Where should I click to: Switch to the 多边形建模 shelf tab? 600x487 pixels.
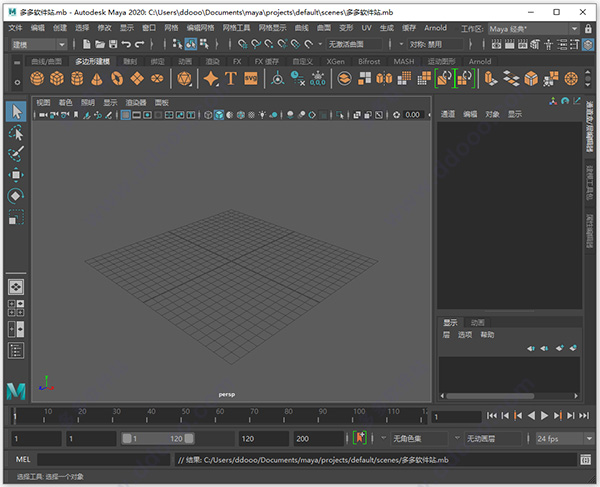point(90,61)
